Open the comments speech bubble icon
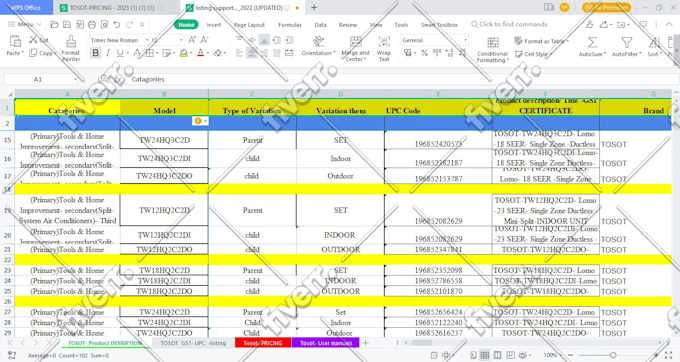 coord(643,25)
